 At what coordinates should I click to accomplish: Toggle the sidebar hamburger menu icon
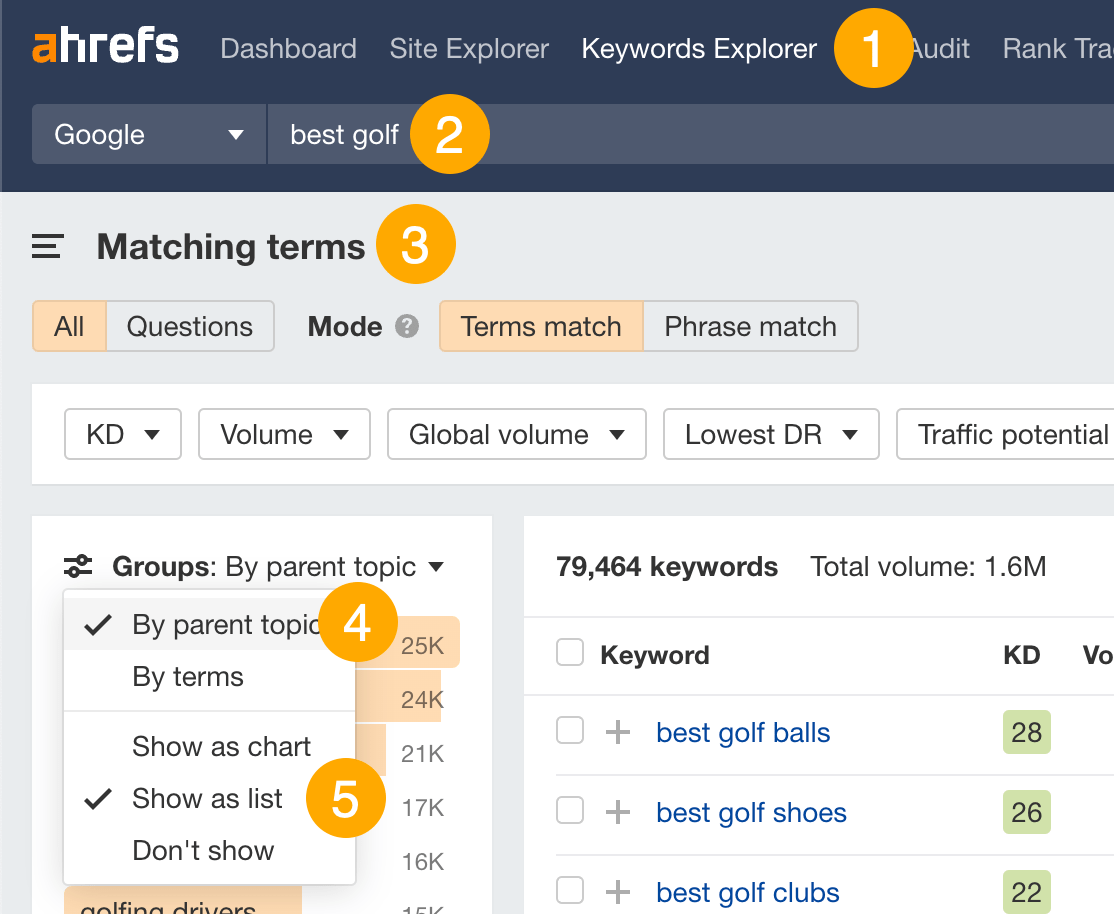point(48,247)
